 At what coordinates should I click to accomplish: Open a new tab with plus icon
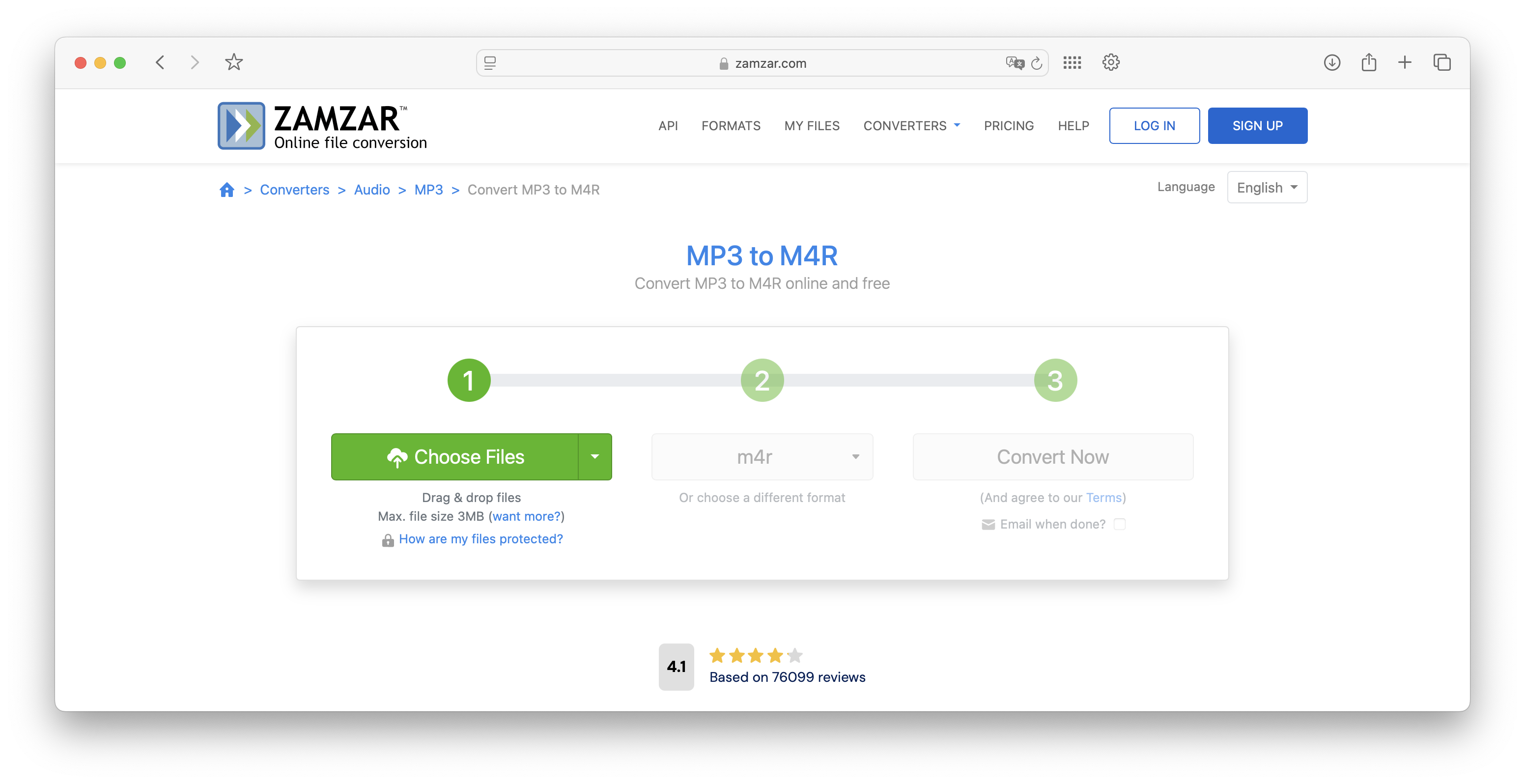pos(1405,62)
